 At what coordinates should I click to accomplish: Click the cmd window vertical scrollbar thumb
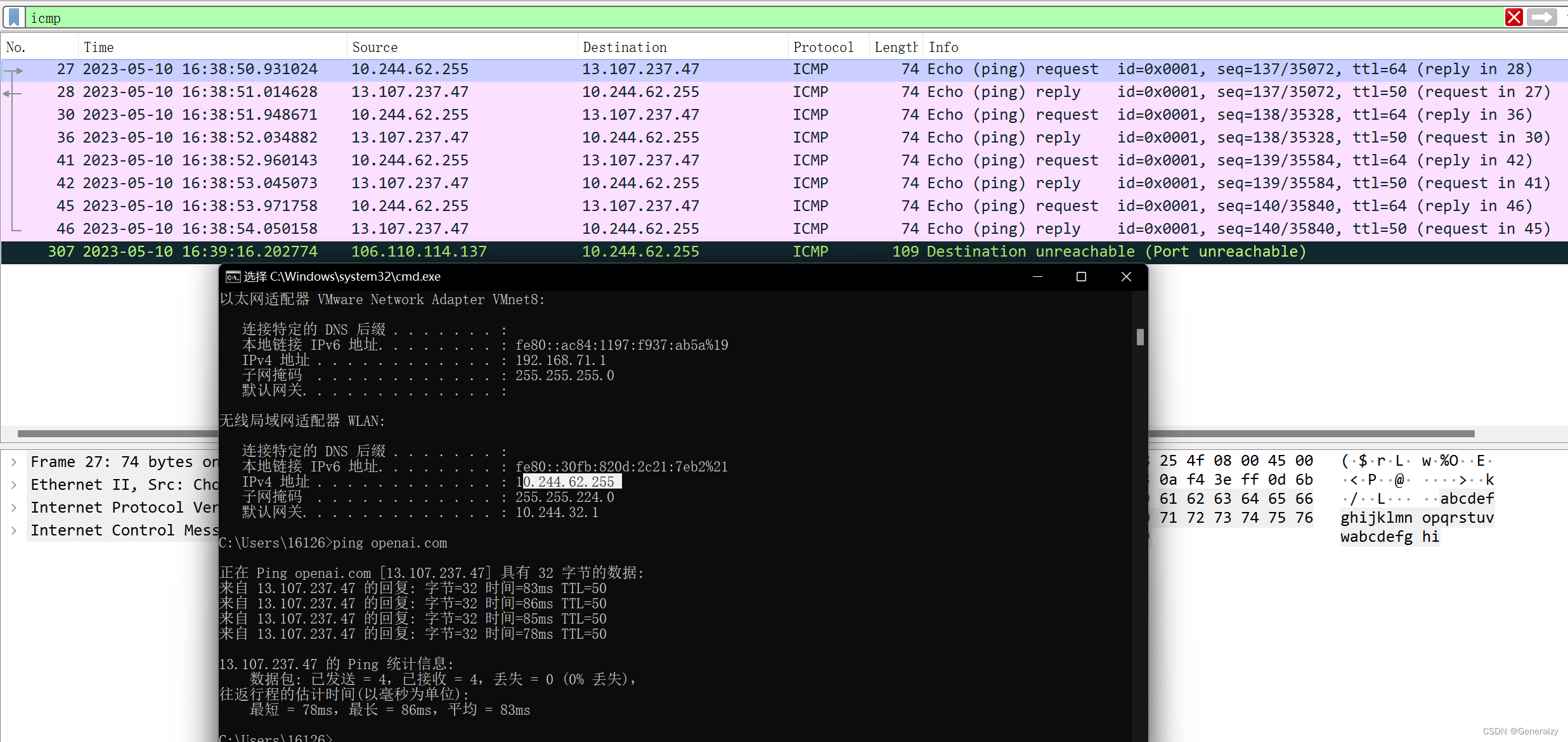point(1140,337)
